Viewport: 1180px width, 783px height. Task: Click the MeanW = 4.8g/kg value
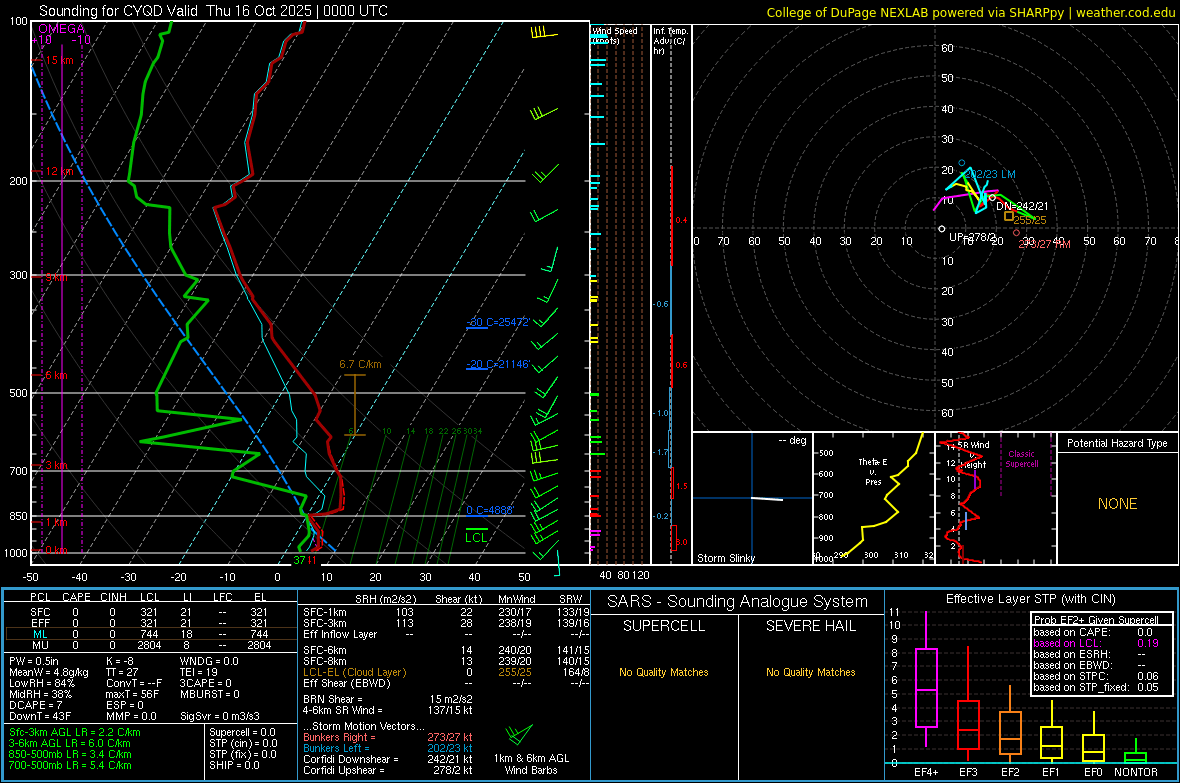coord(49,672)
